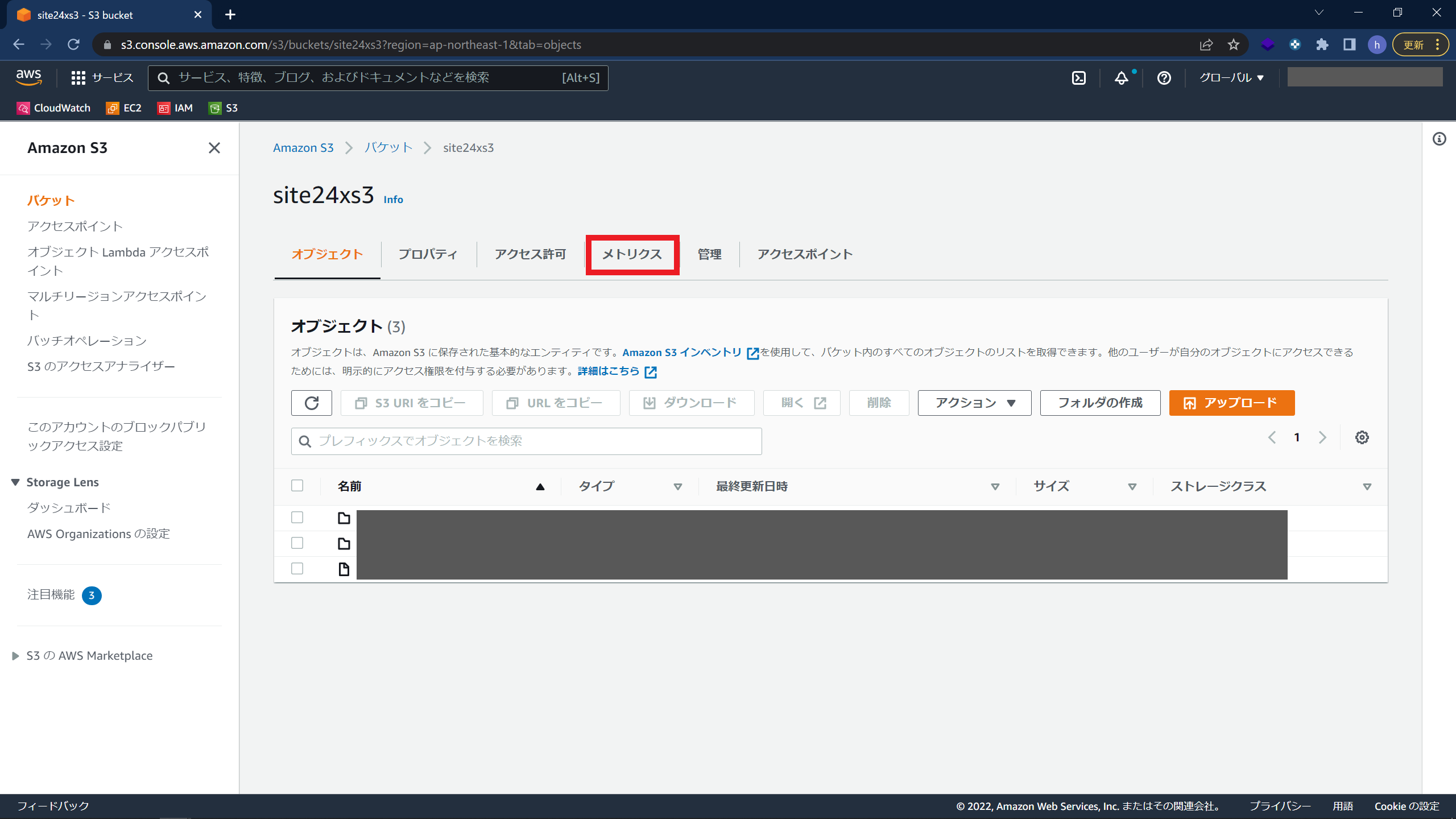Select the プロパティ tab
This screenshot has height=819, width=1456.
428,254
